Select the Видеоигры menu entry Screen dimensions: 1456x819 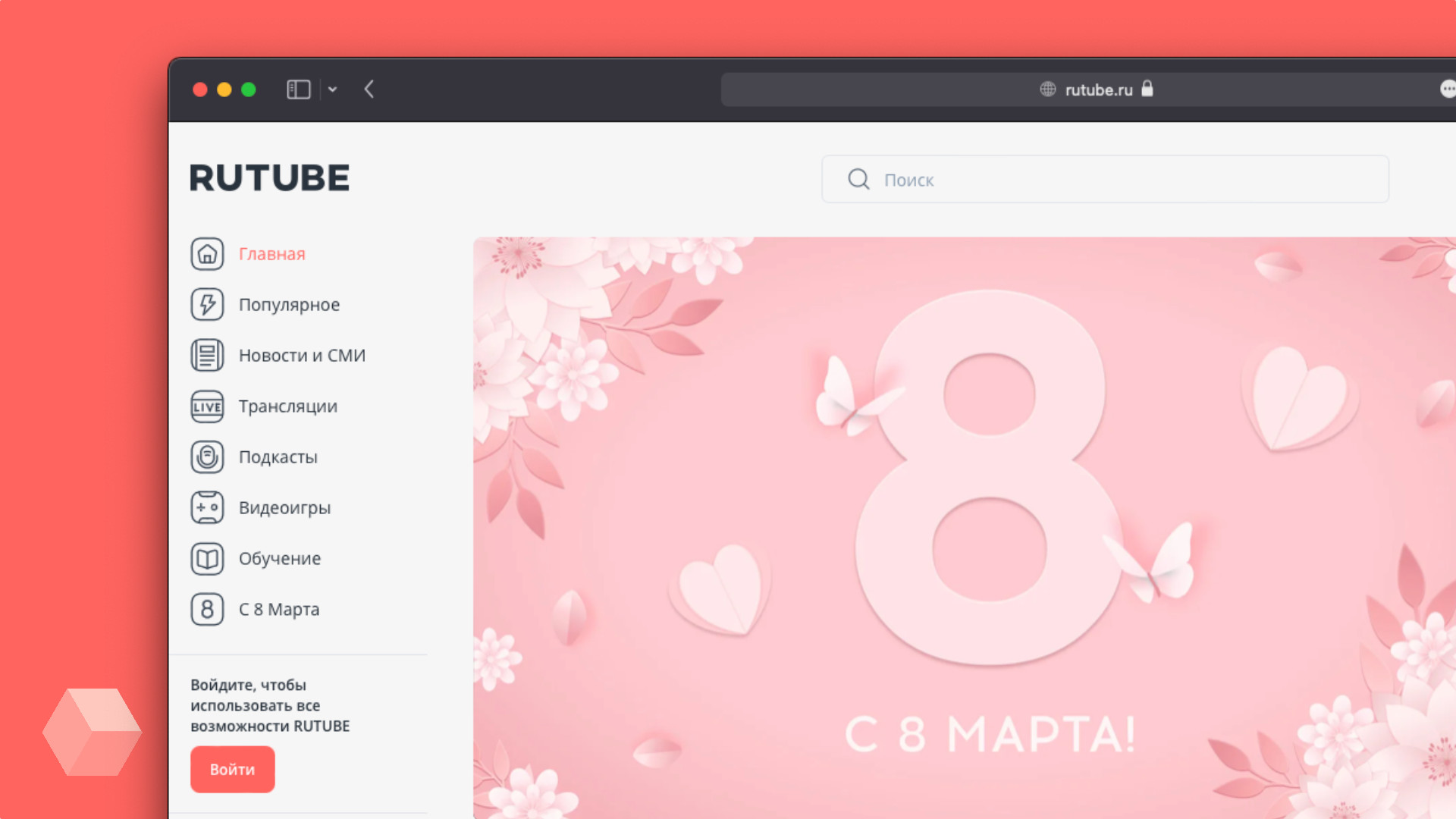[284, 508]
